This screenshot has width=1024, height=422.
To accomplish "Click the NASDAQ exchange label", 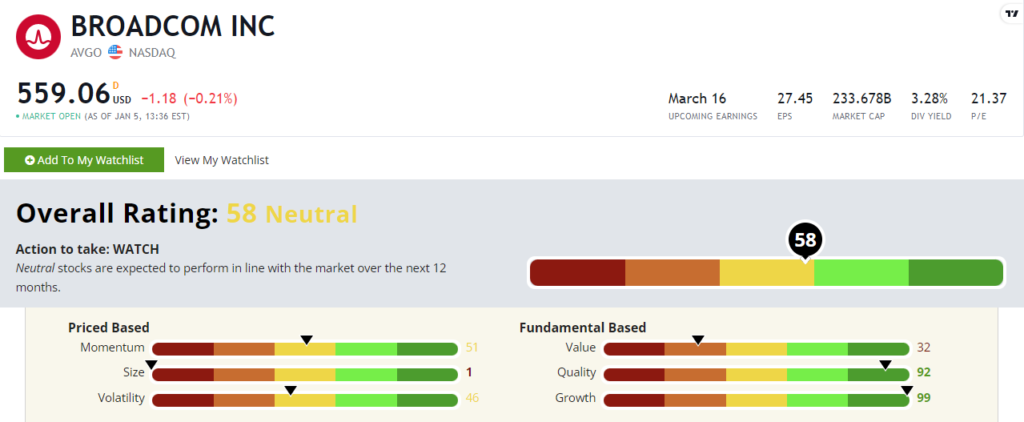I will (152, 53).
